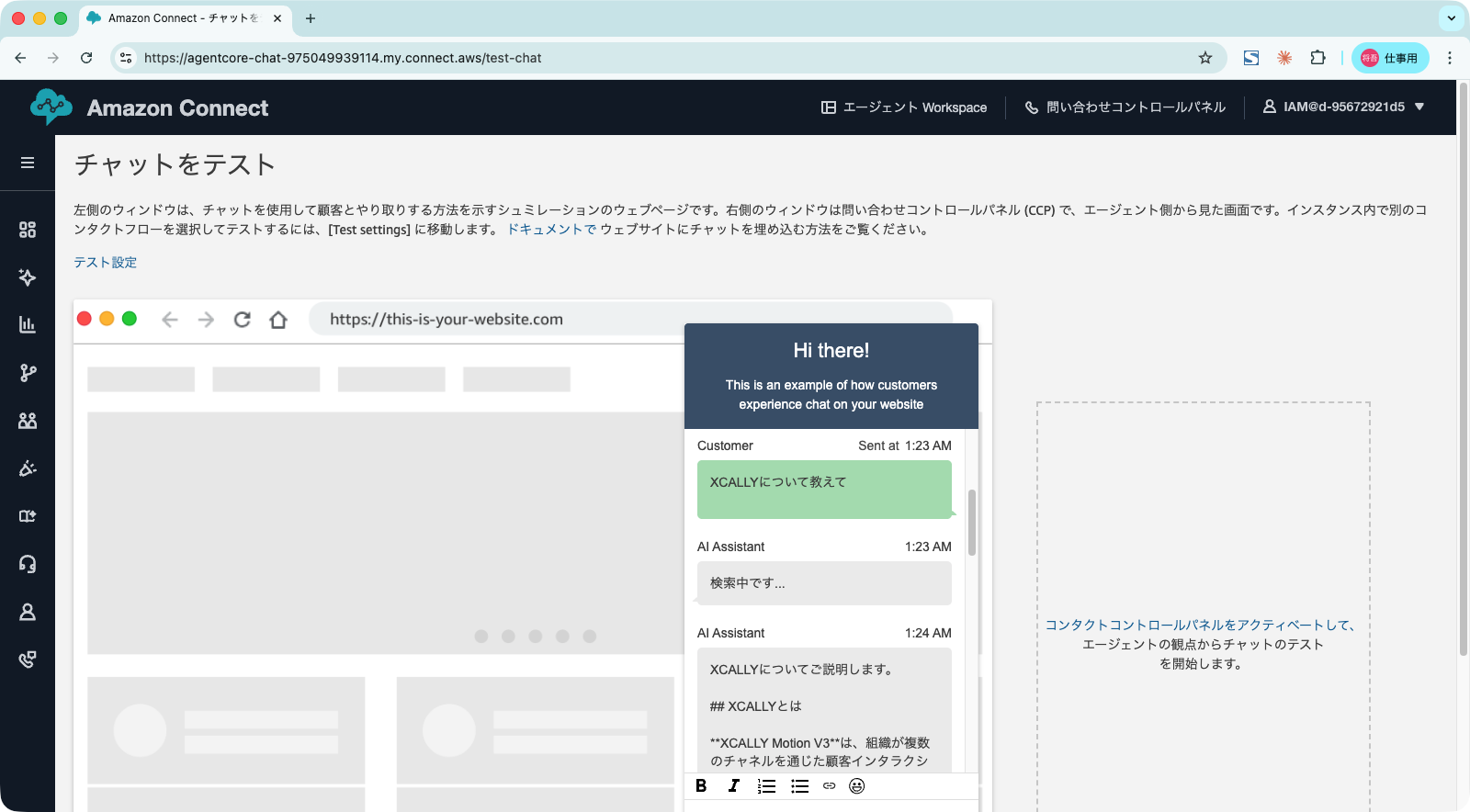Open the analytics bar chart sidebar icon

point(28,325)
